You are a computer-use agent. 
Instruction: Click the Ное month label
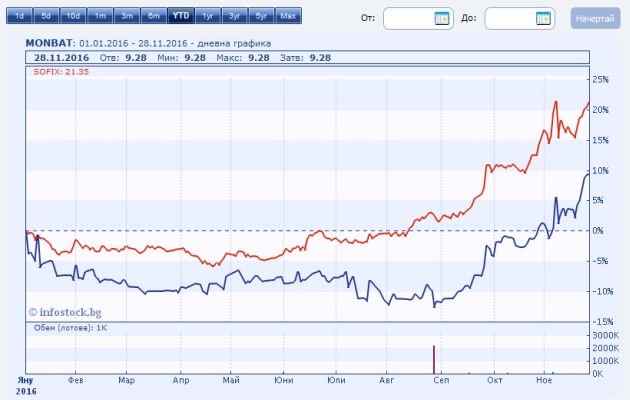(544, 380)
